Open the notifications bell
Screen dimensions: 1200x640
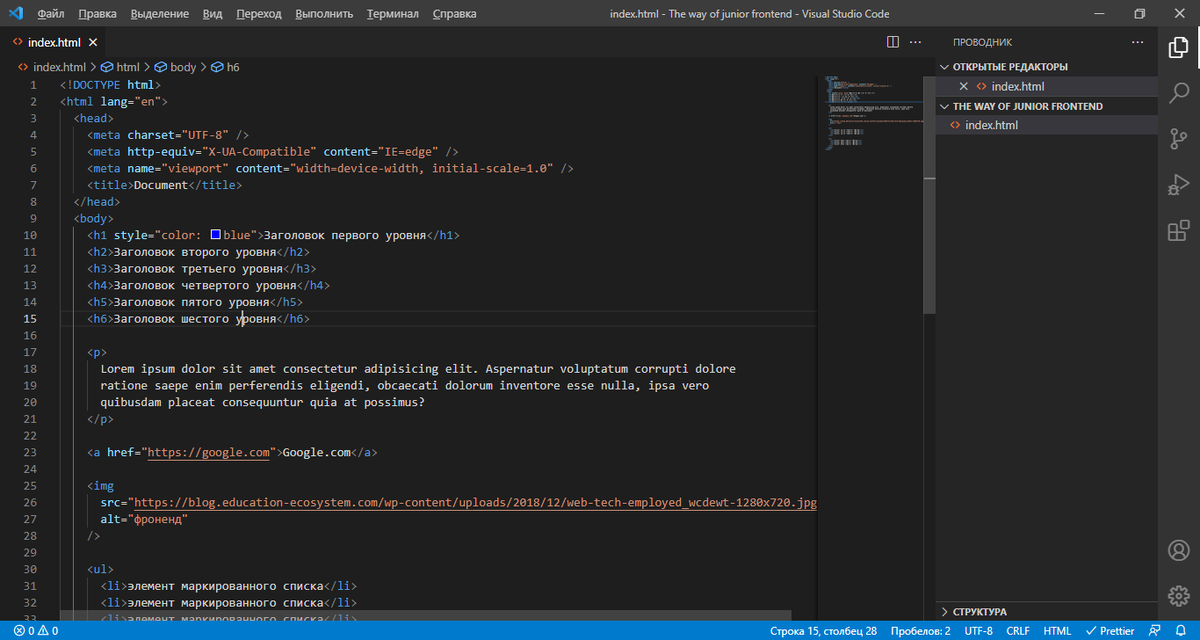1182,631
